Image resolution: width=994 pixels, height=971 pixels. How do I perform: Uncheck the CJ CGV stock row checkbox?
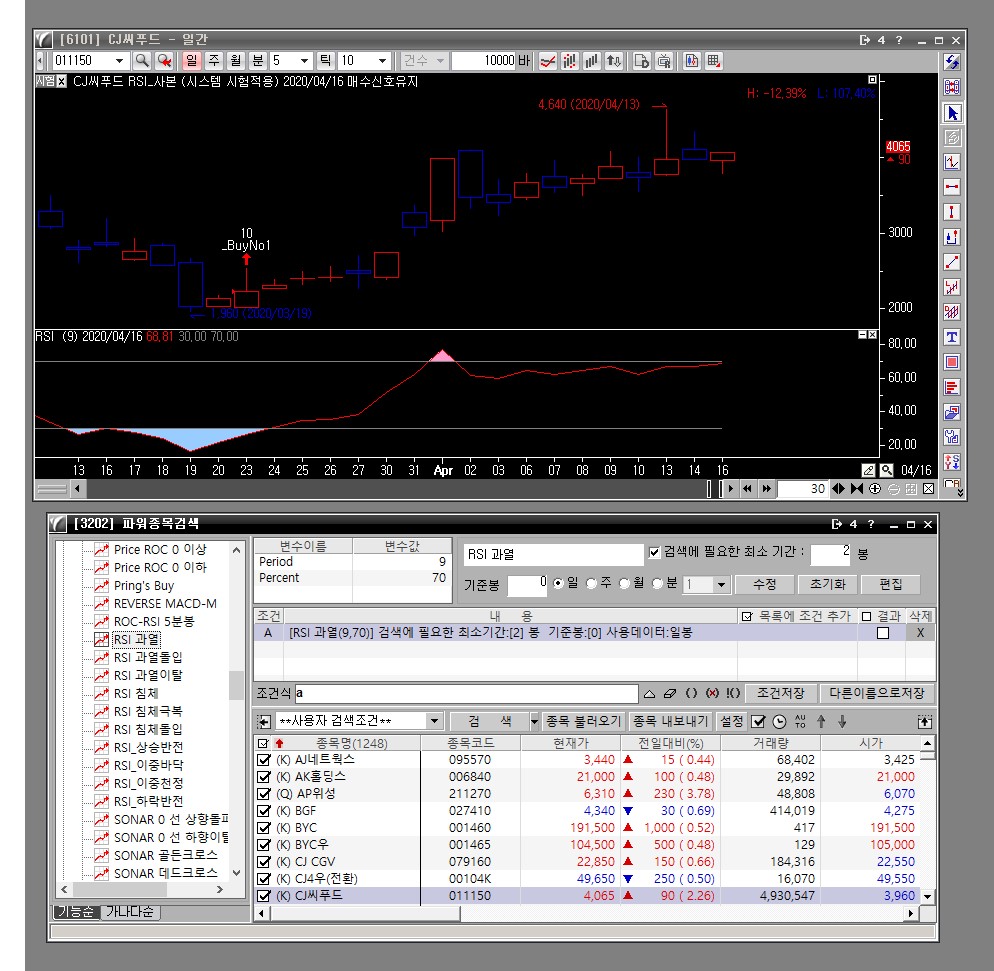[264, 861]
